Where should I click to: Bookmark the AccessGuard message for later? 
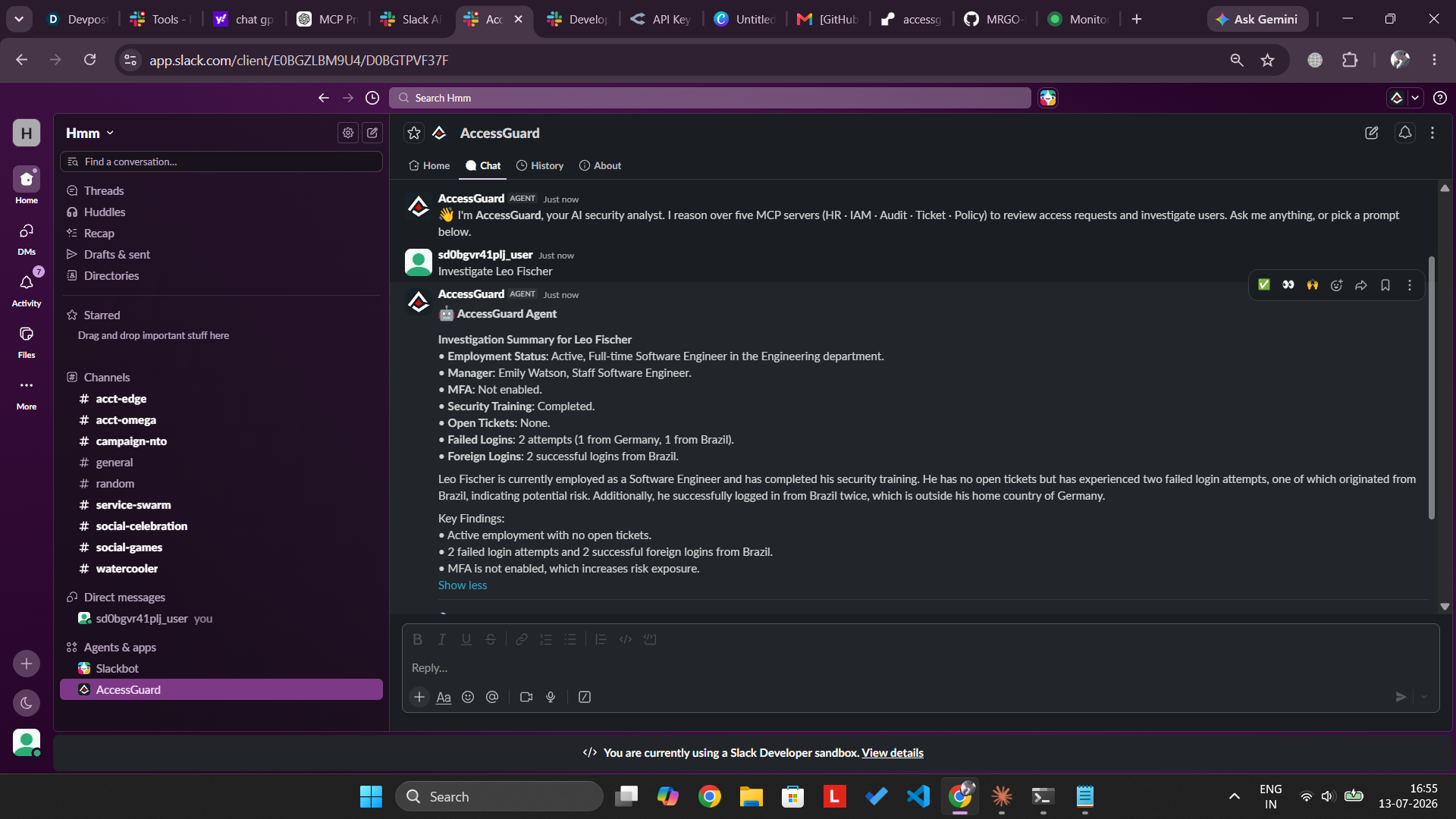pos(1385,285)
